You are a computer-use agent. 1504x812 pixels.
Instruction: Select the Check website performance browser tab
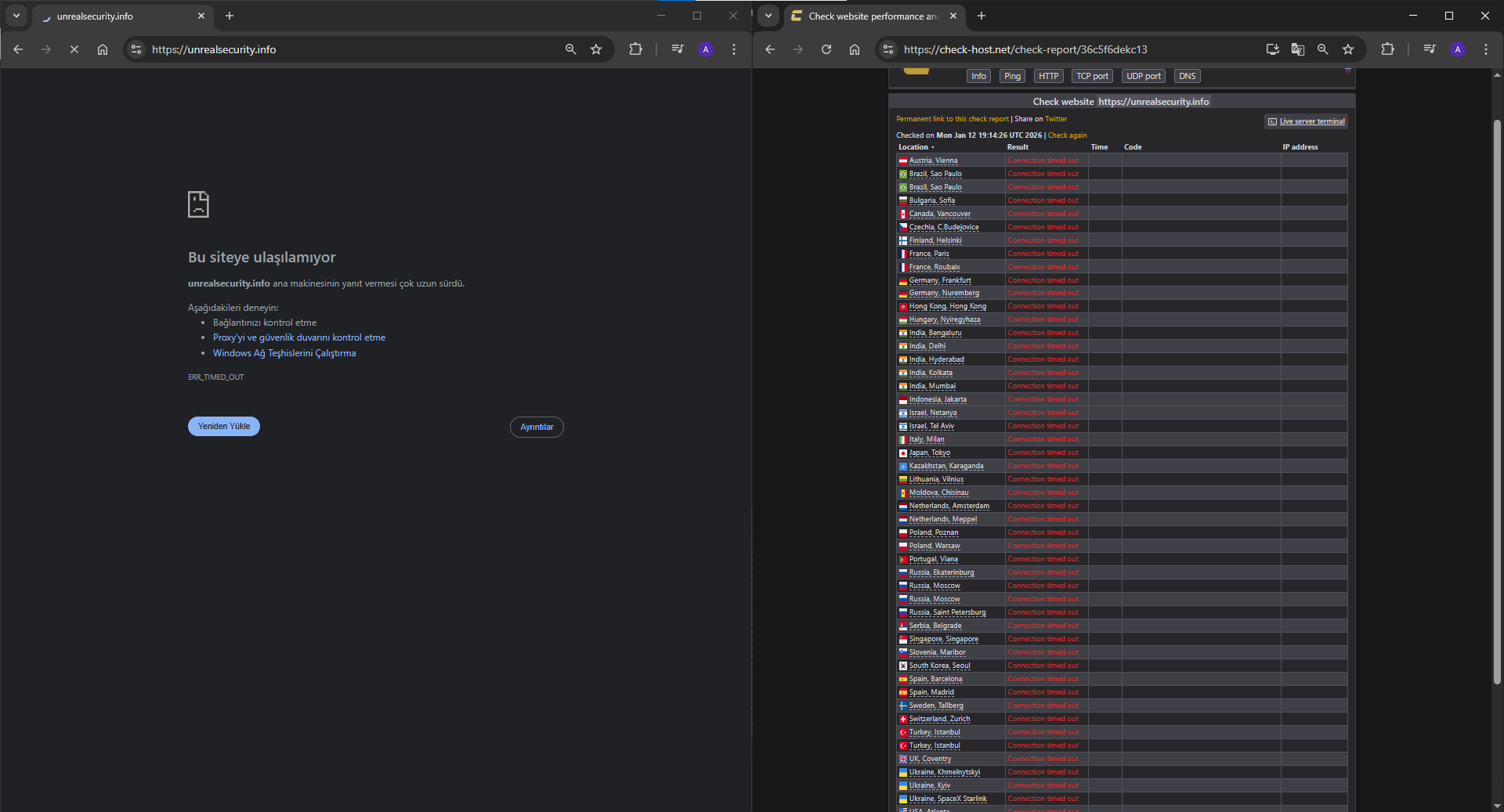point(873,16)
